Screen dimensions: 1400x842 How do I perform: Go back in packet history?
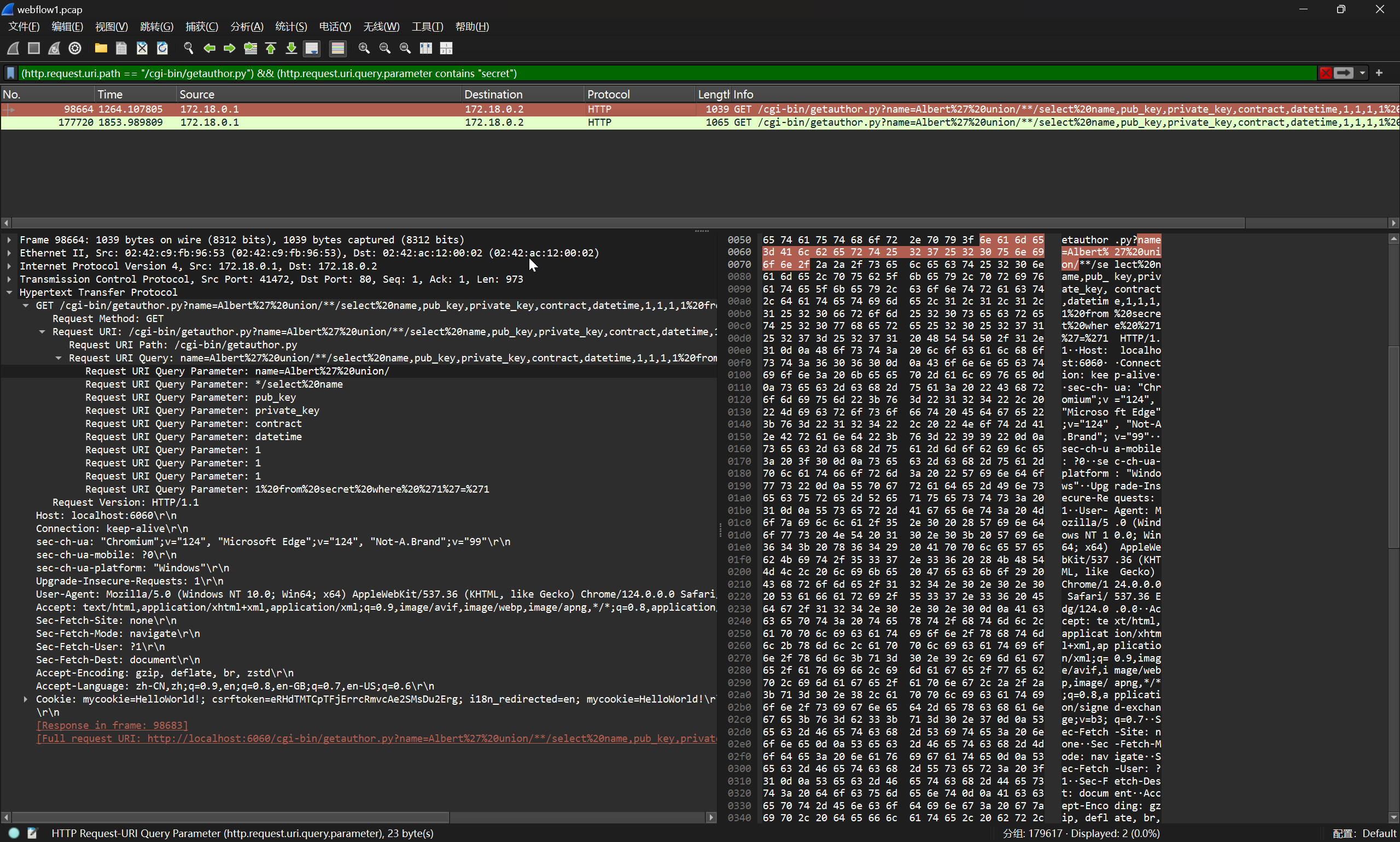pos(209,48)
